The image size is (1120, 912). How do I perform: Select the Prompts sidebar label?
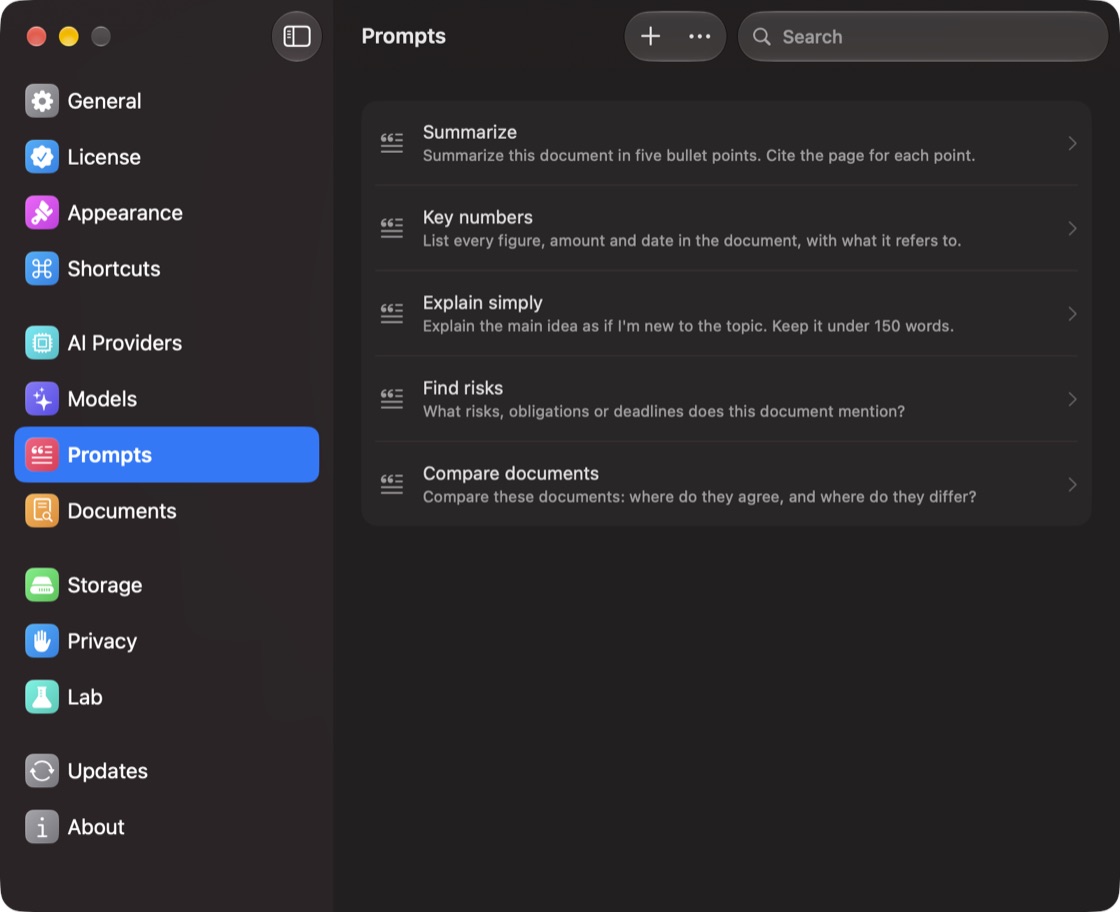(109, 455)
